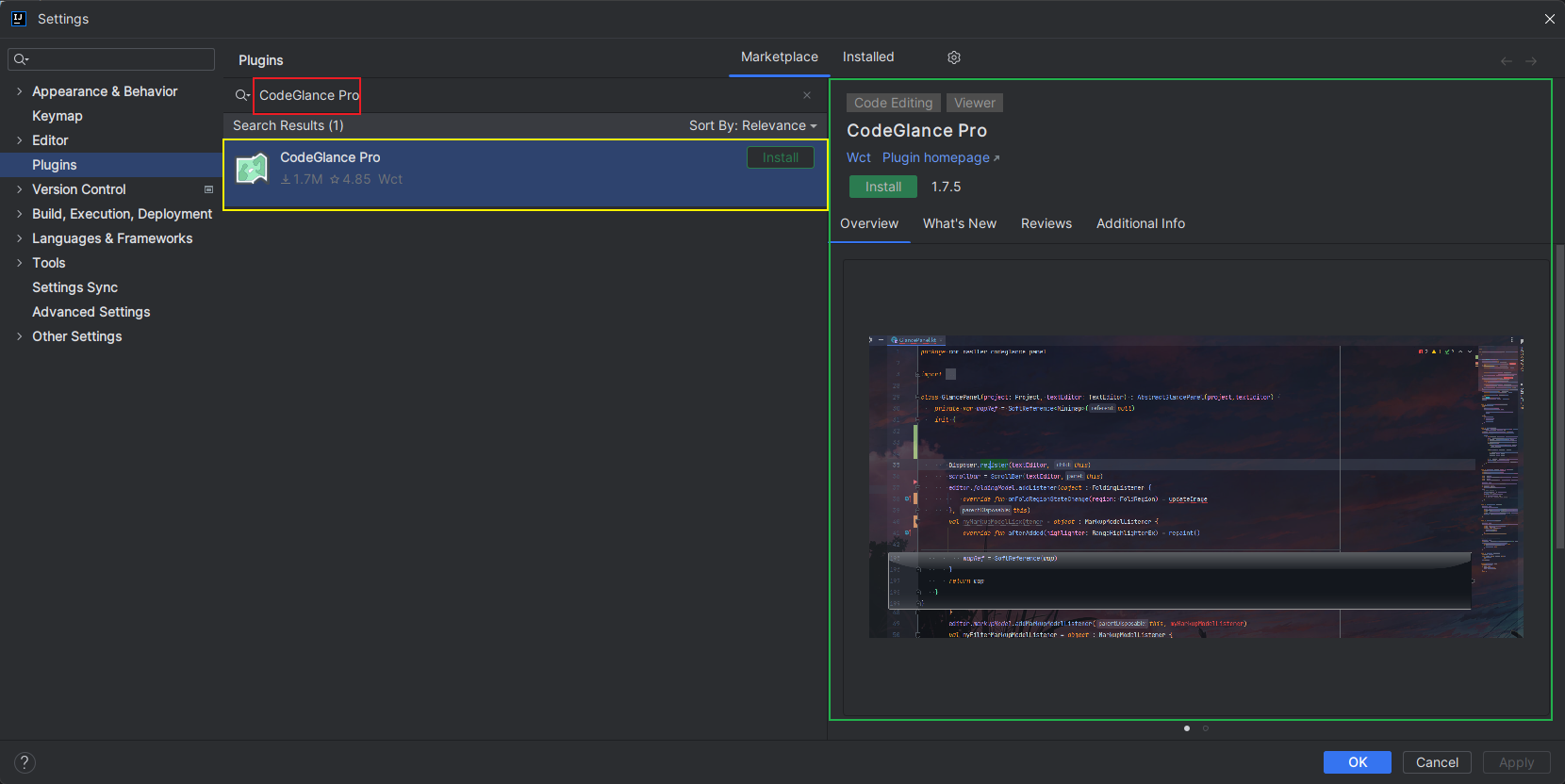
Task: Select the CodeGlance Pro search result row
Action: tap(525, 174)
